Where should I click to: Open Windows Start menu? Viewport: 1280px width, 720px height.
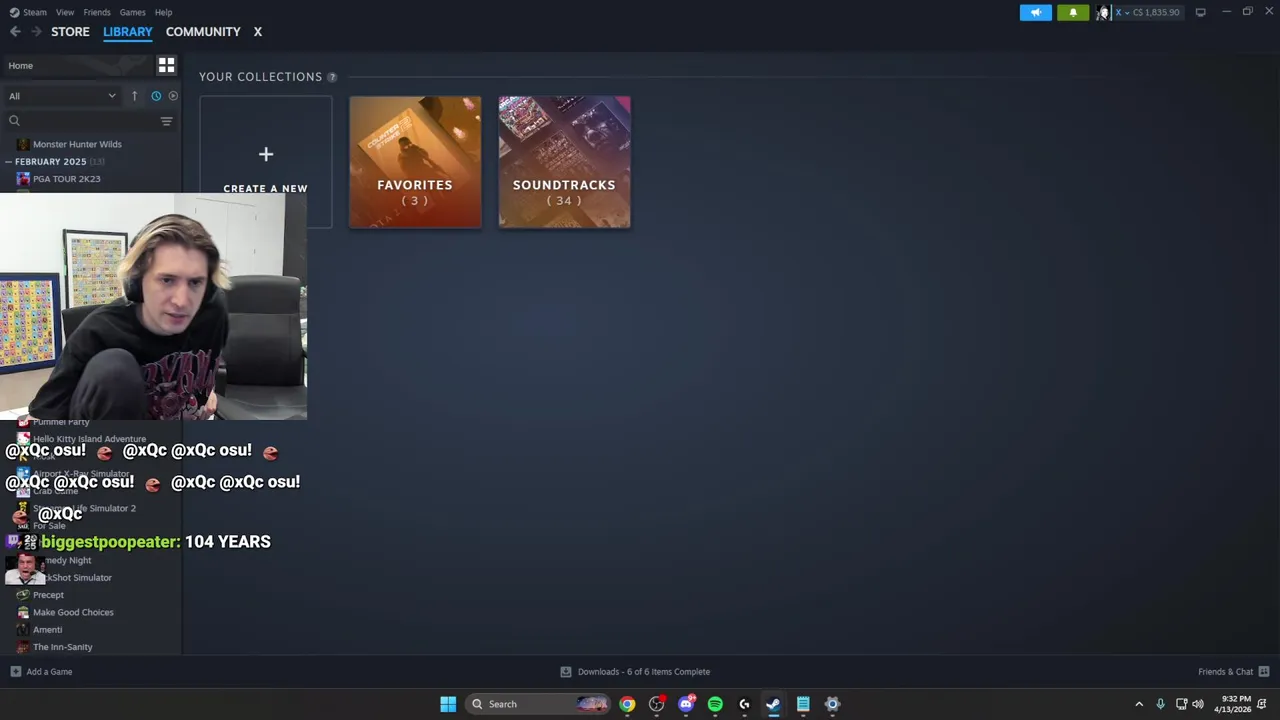click(x=448, y=704)
